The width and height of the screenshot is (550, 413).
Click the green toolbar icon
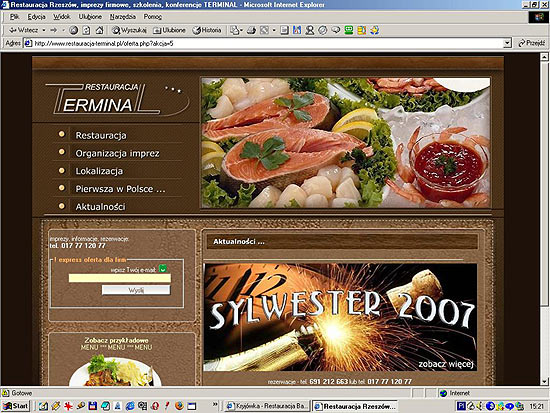(349, 30)
